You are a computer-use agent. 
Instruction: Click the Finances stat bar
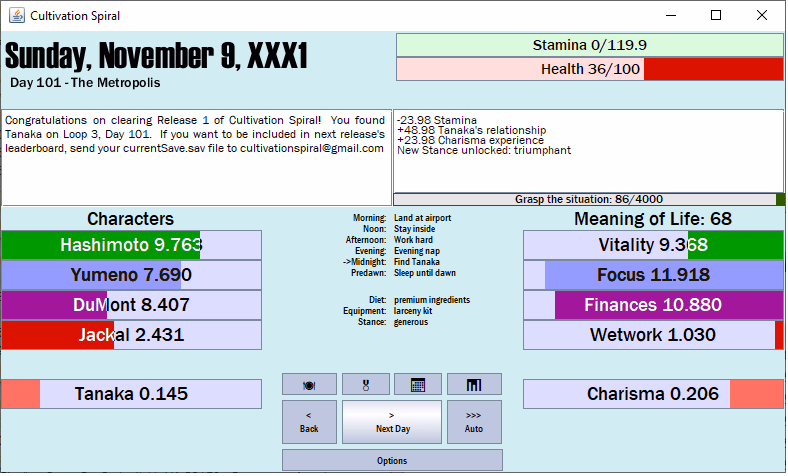click(653, 305)
